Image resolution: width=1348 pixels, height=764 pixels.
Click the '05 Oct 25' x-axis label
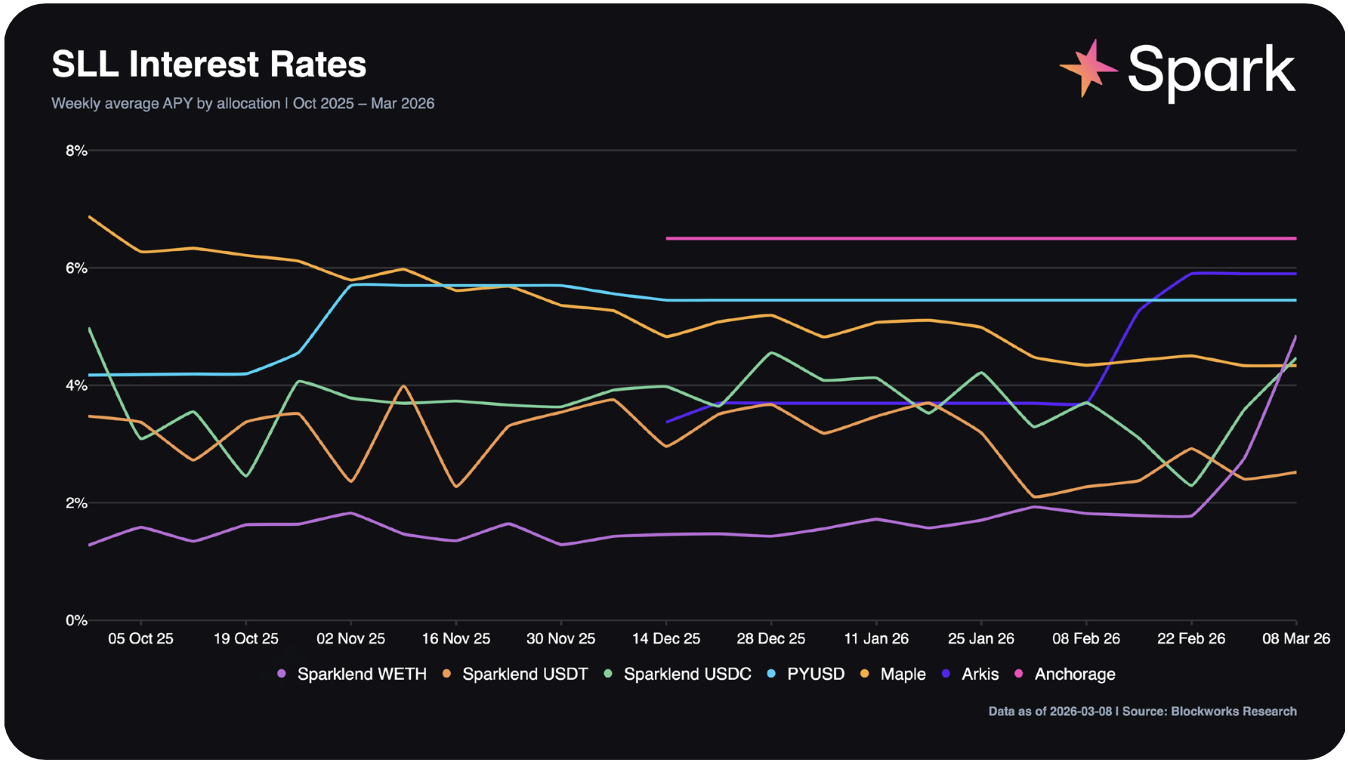[x=141, y=638]
